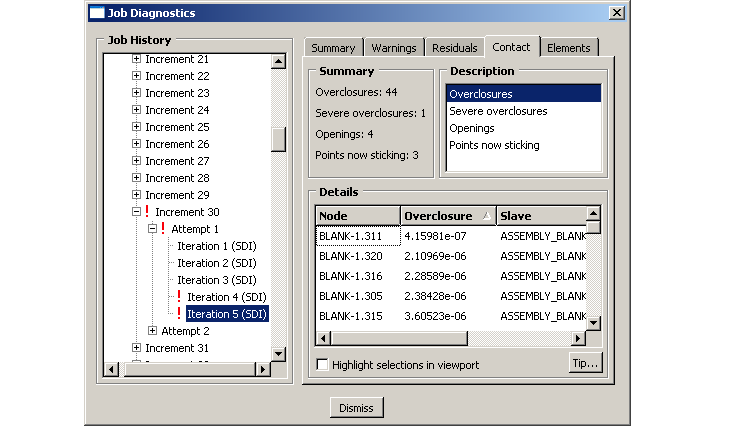Enable Highlight selections in viewport checkbox
Image resolution: width=736 pixels, height=426 pixels.
click(322, 365)
